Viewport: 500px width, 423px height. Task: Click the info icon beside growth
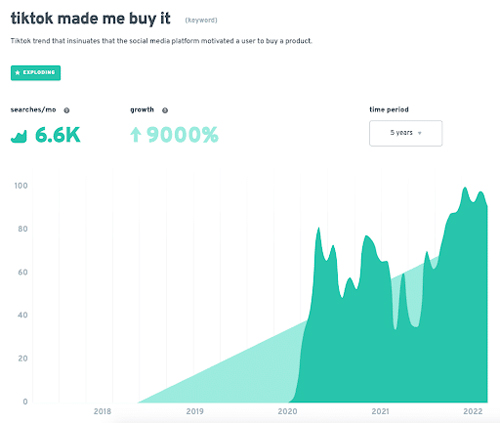[x=165, y=110]
